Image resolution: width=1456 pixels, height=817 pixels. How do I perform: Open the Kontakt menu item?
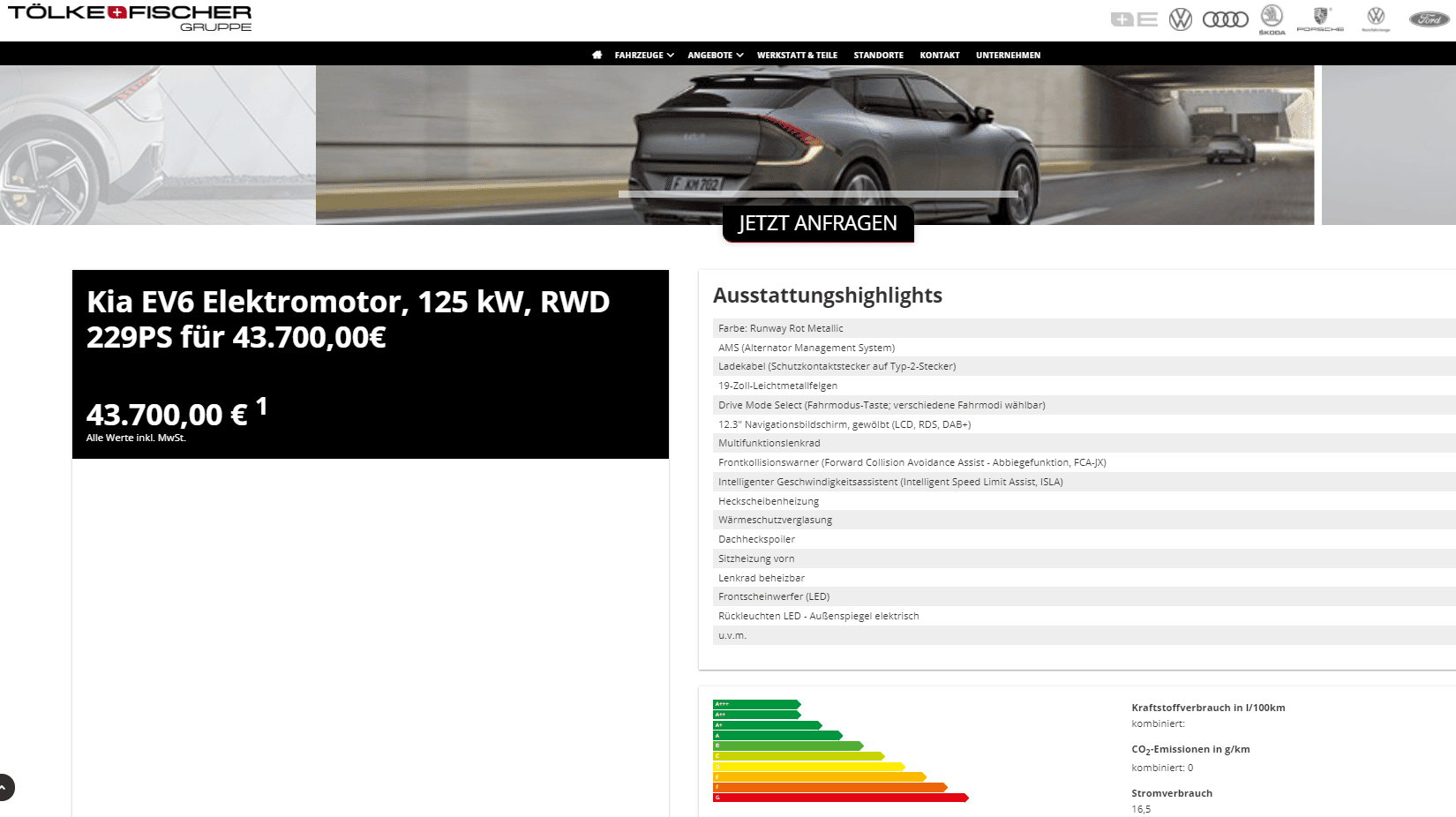[939, 55]
